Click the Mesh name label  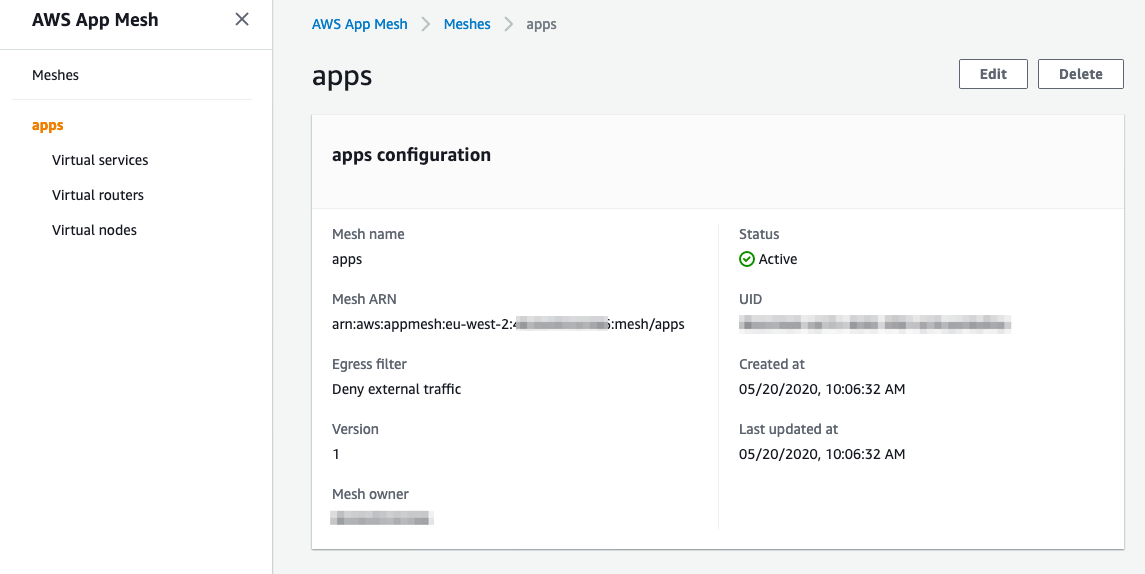[368, 234]
